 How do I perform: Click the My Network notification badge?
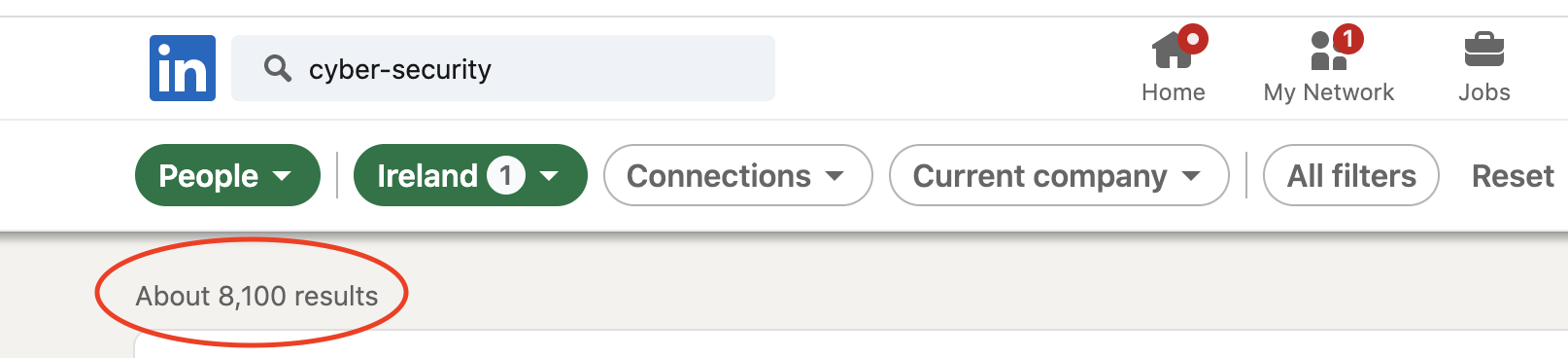point(1347,39)
